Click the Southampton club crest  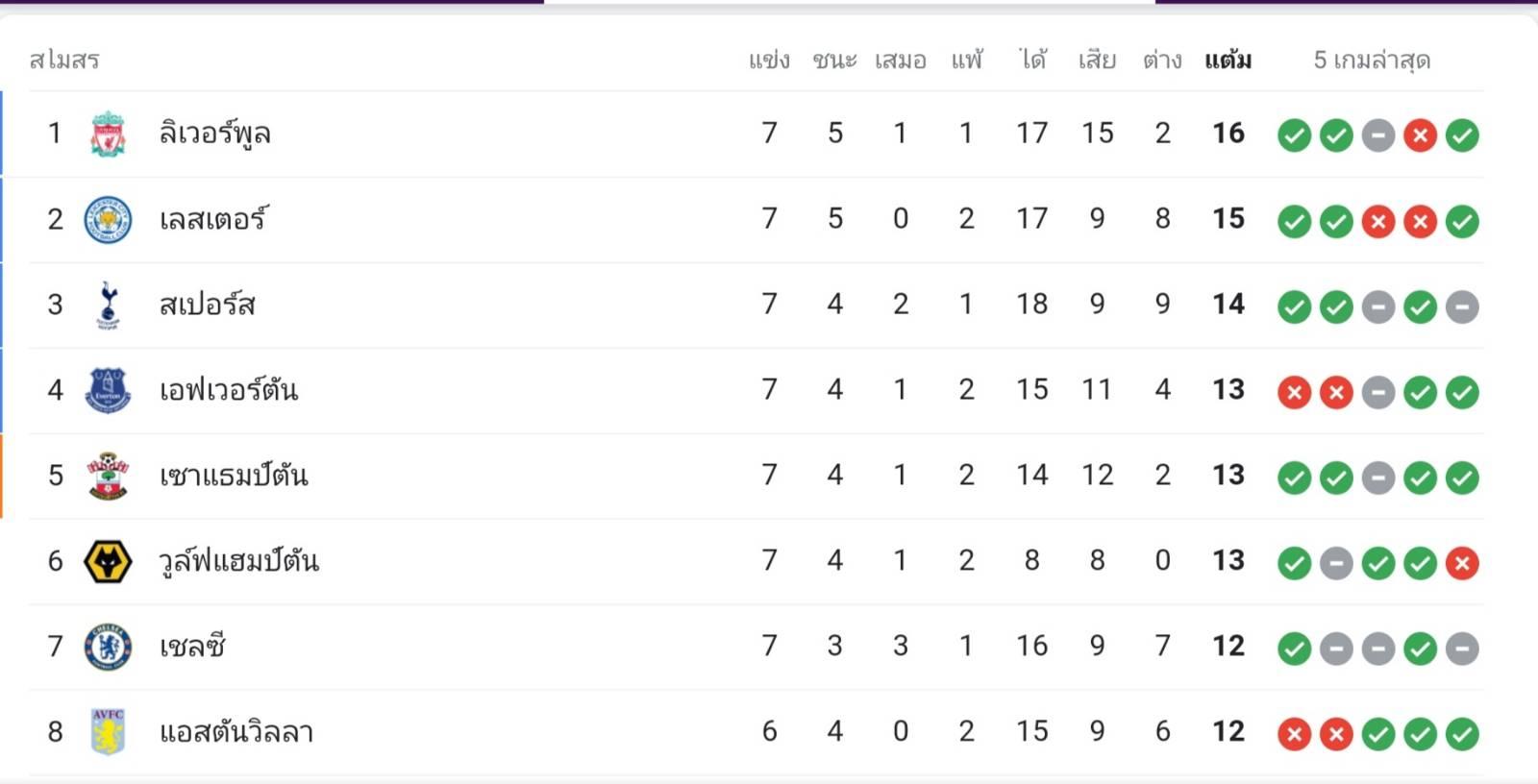[x=108, y=476]
